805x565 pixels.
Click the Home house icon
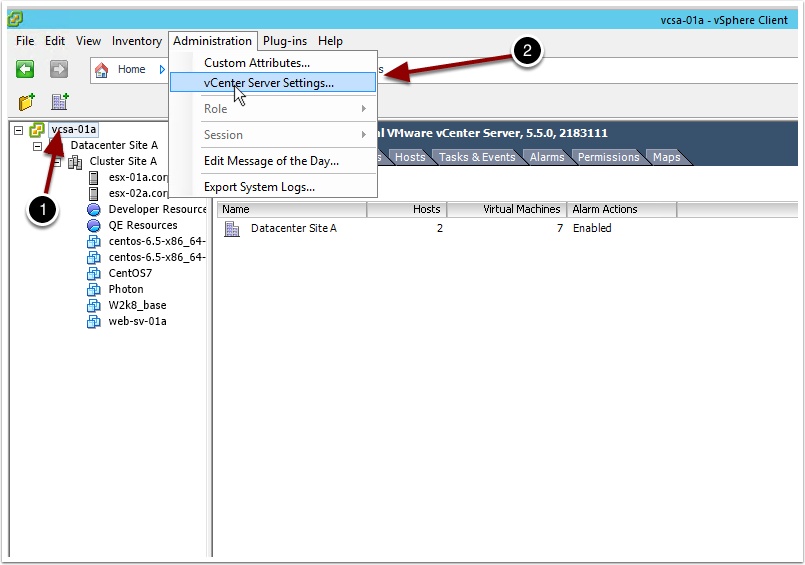click(102, 70)
